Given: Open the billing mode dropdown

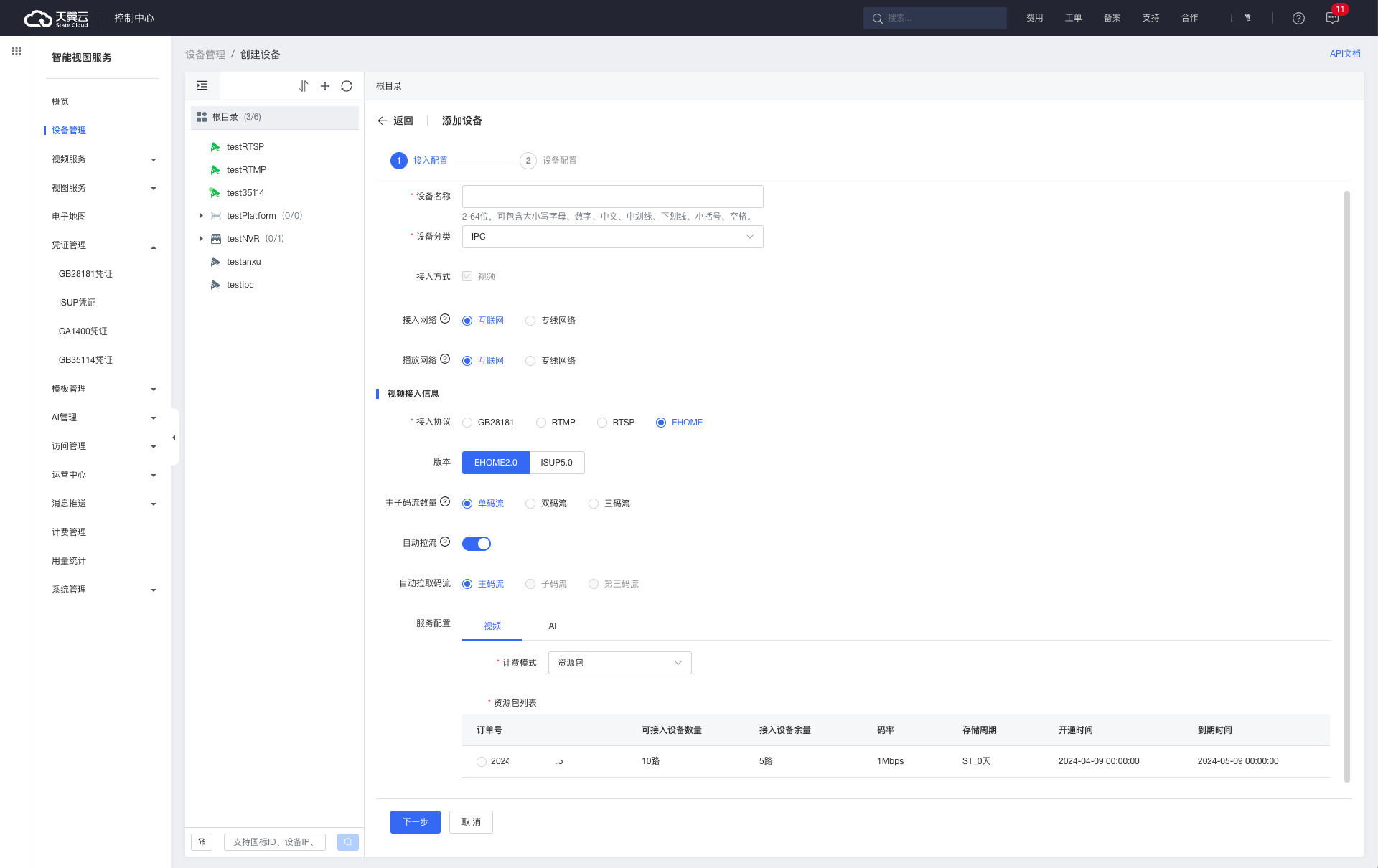Looking at the screenshot, I should [619, 663].
